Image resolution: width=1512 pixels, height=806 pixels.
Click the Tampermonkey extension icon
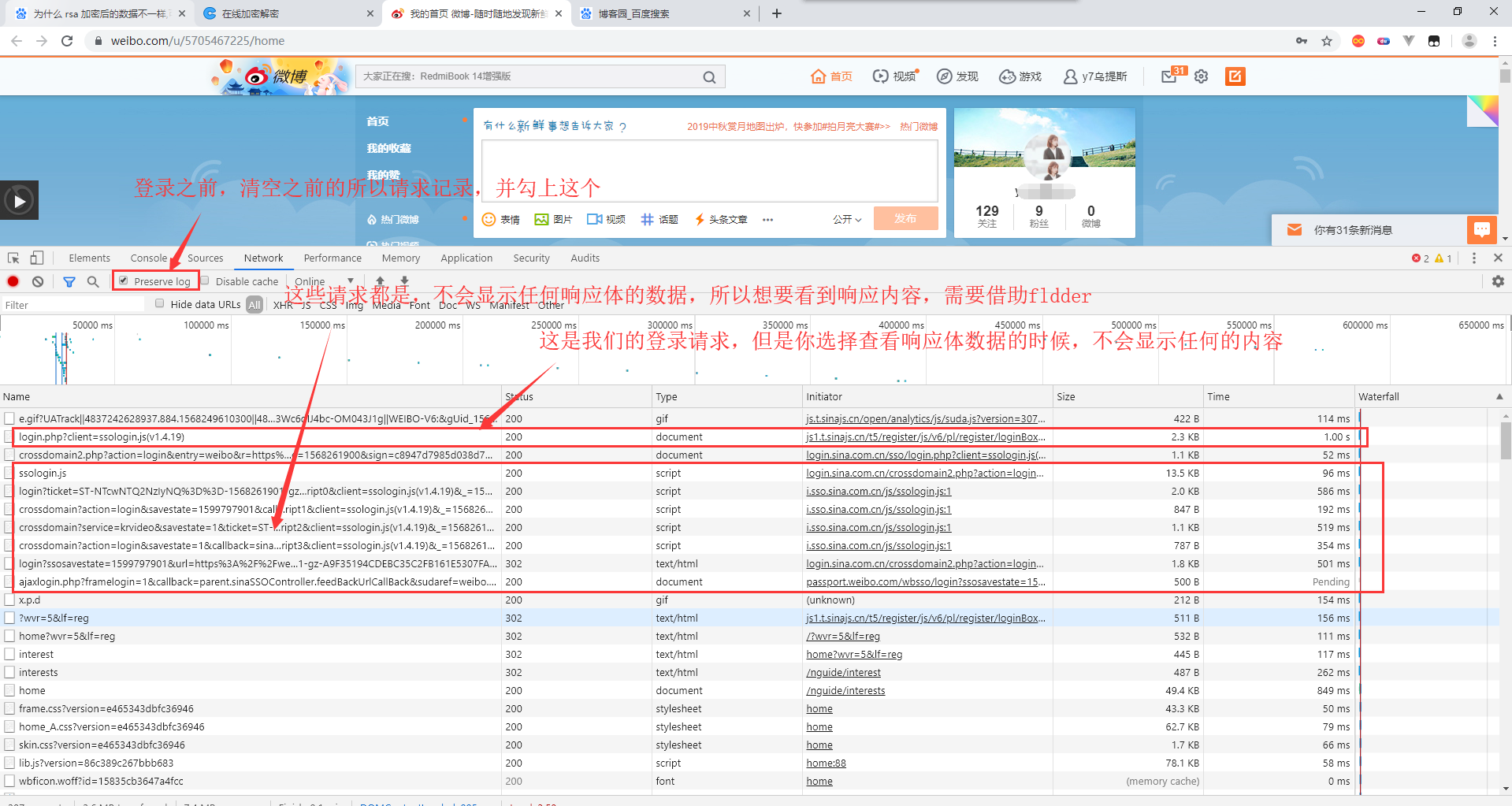1434,41
